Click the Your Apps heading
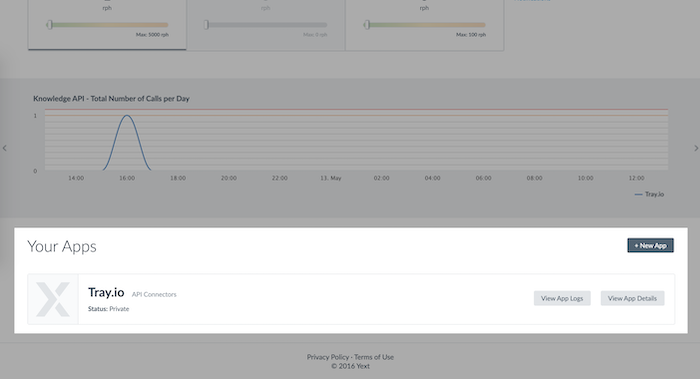This screenshot has width=700, height=379. pyautogui.click(x=62, y=246)
